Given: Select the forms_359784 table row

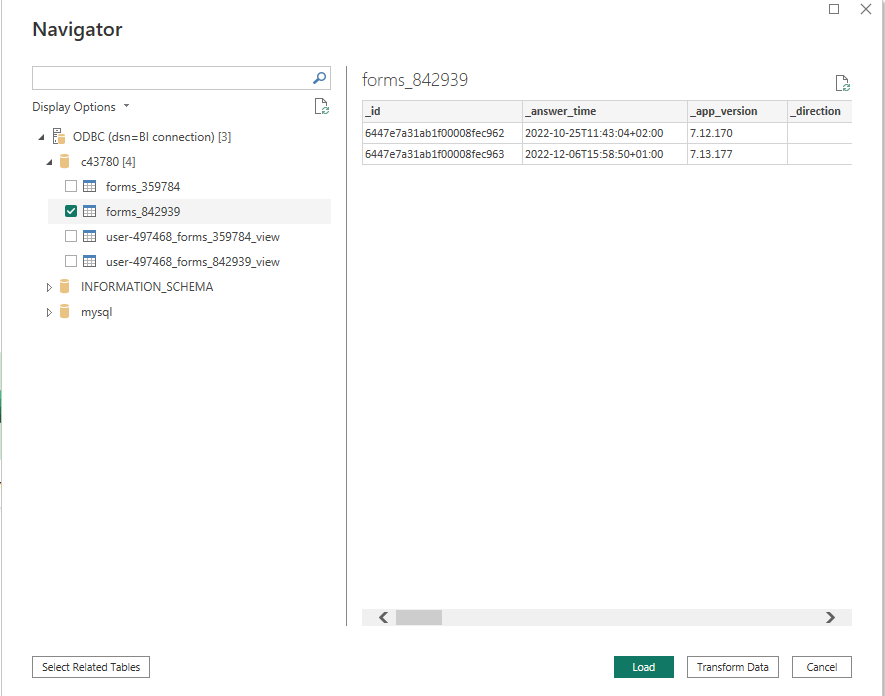Looking at the screenshot, I should 189,186.
